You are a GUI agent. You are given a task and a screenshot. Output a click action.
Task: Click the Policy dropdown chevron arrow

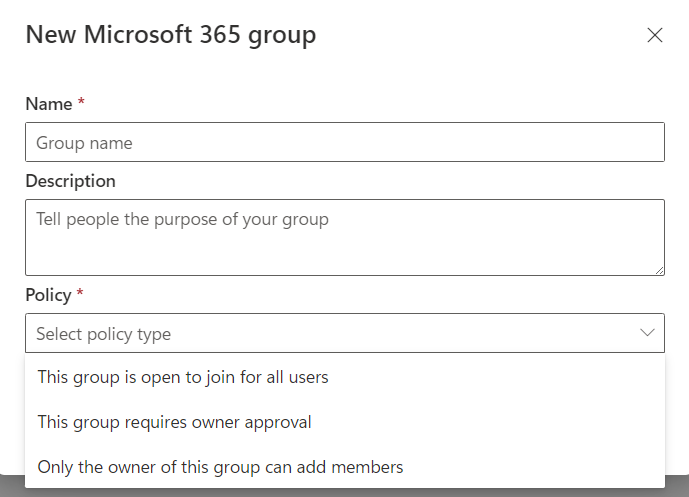(x=647, y=333)
